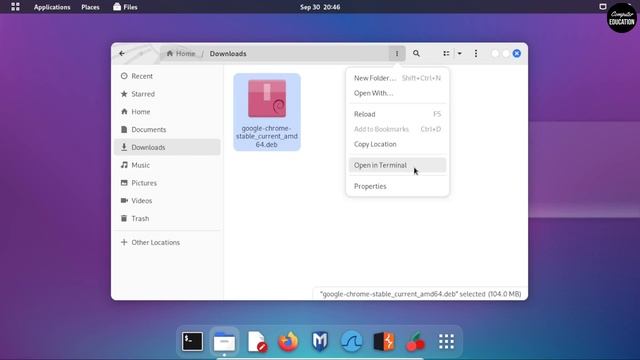Screen dimensions: 640x360
Task: Open Documents in the sidebar
Action: [167, 129]
